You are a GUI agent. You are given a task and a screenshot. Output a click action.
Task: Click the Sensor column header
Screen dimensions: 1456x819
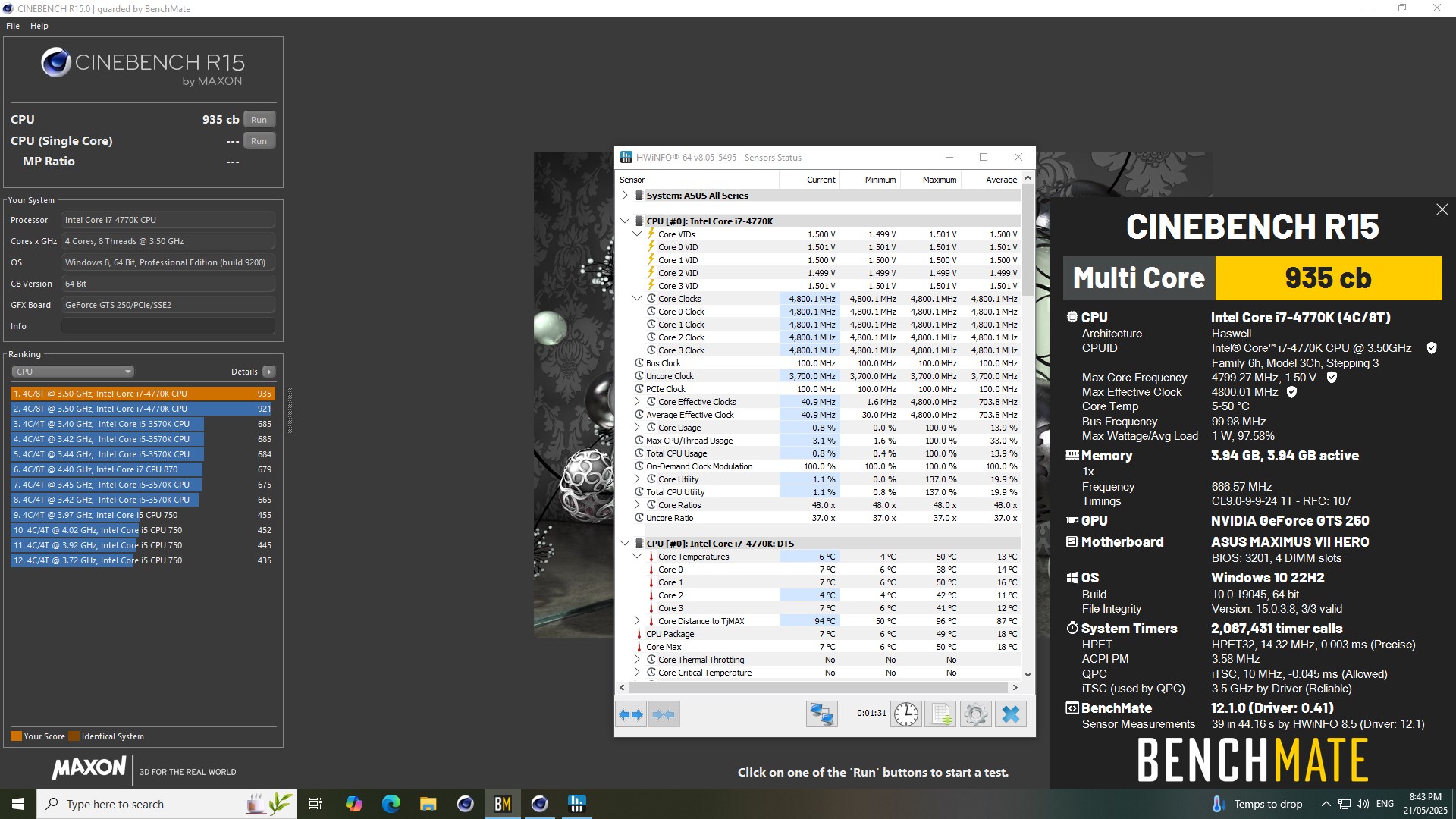coord(698,180)
